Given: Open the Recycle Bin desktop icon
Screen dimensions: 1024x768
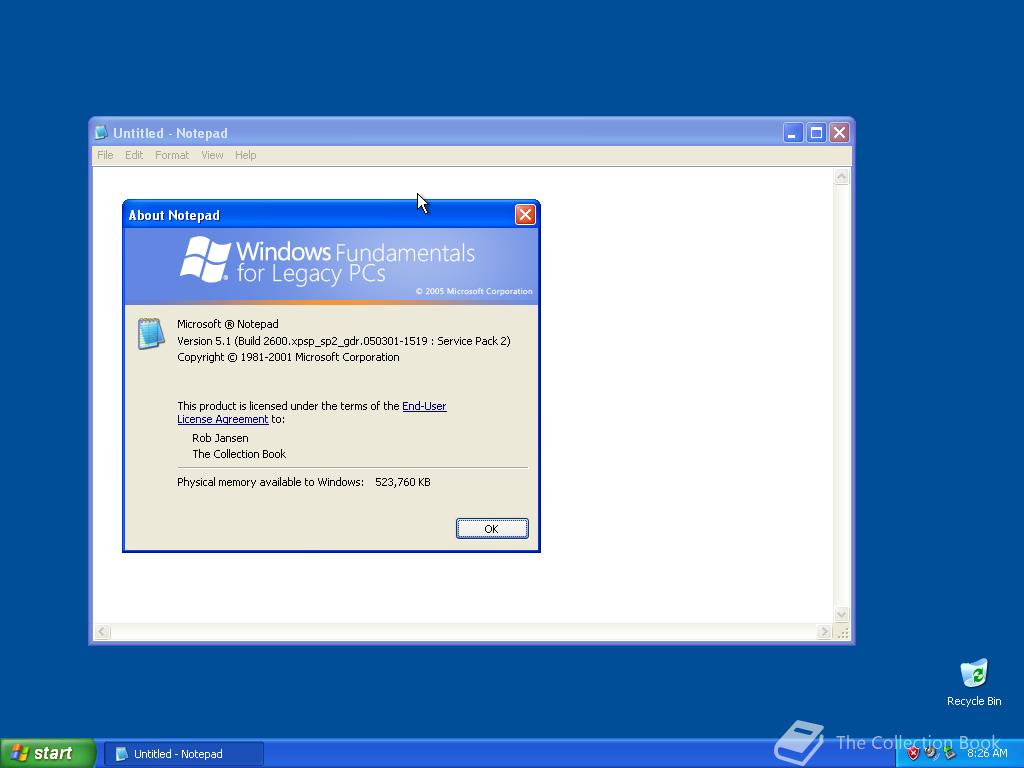Looking at the screenshot, I should point(974,683).
